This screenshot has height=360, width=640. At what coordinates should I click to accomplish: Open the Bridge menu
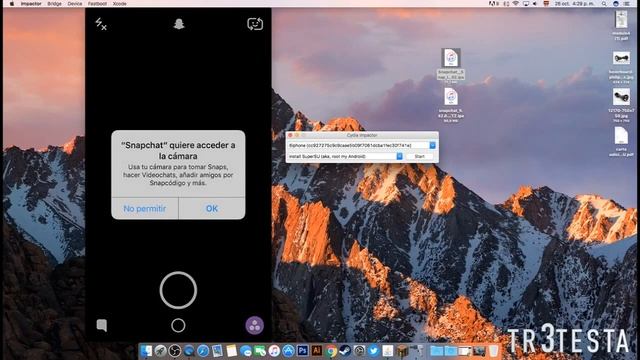coord(54,4)
